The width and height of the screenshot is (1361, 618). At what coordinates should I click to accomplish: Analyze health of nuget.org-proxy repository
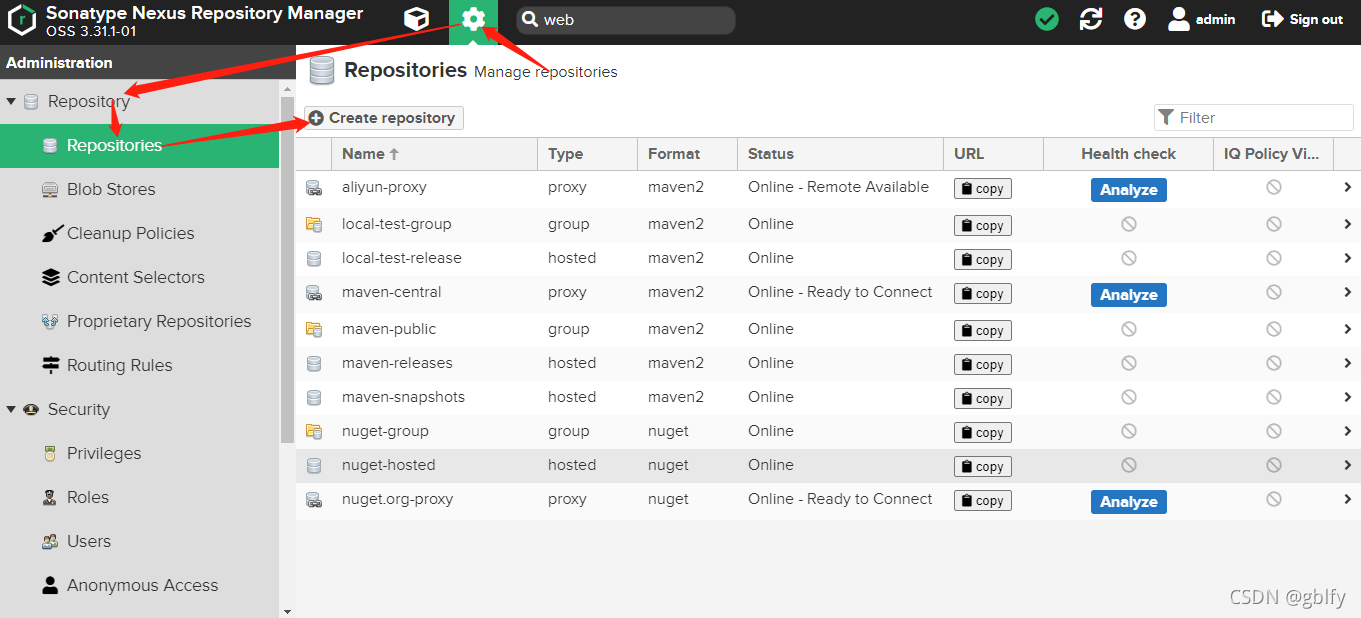tap(1128, 502)
